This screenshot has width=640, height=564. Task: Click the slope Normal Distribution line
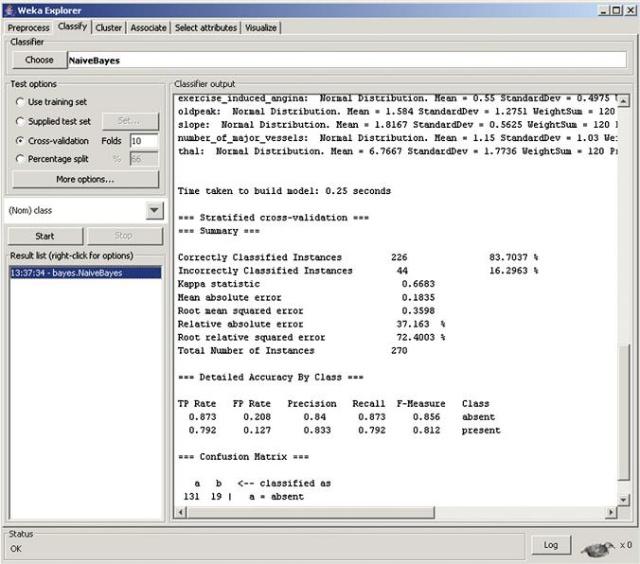(x=398, y=125)
